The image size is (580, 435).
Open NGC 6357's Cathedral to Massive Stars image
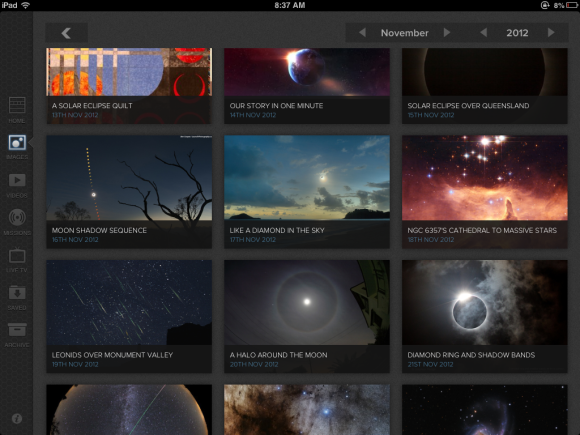[x=485, y=192]
